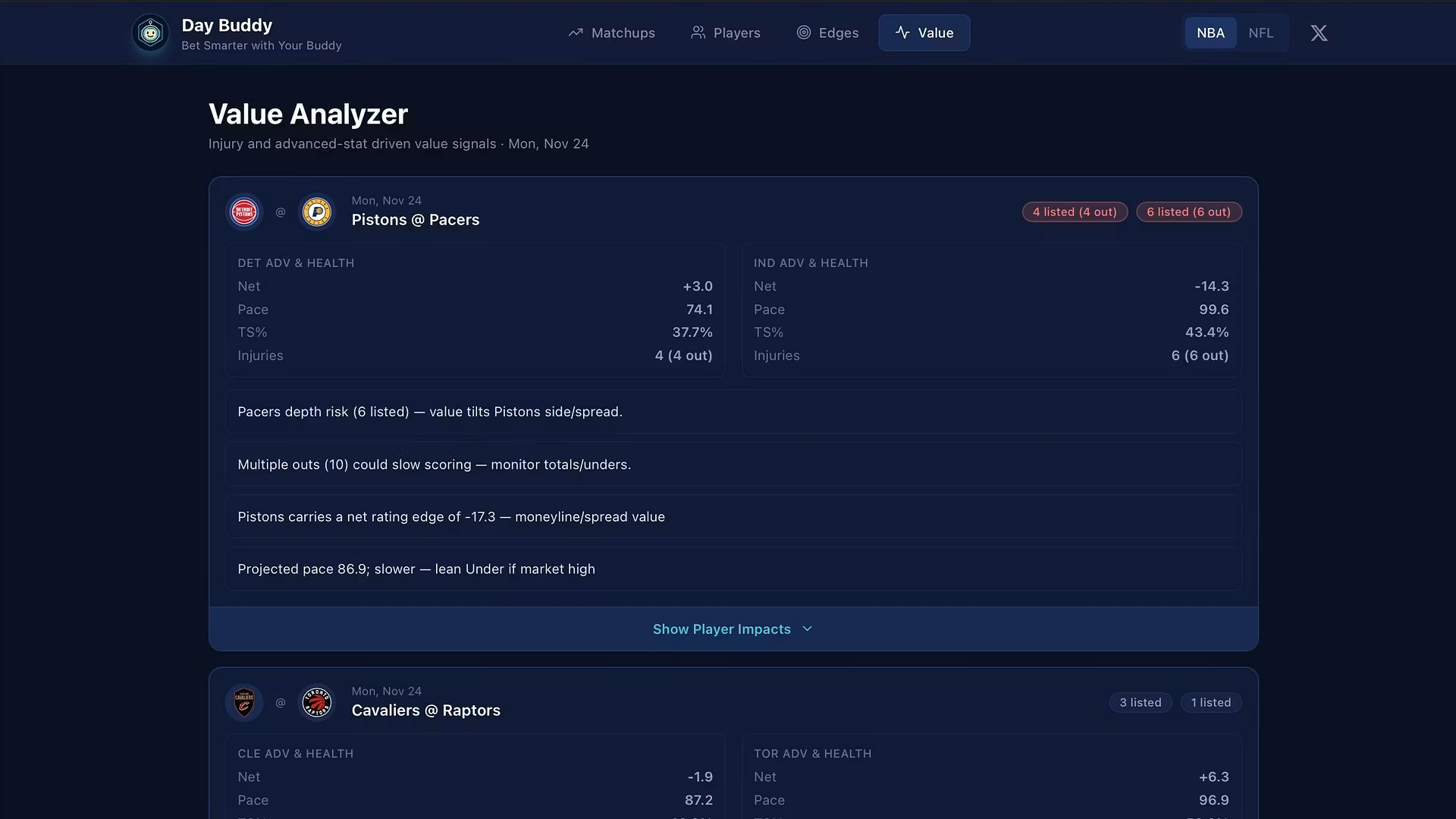Click the Pistons @ Pacers game title
This screenshot has height=819, width=1456.
(415, 220)
